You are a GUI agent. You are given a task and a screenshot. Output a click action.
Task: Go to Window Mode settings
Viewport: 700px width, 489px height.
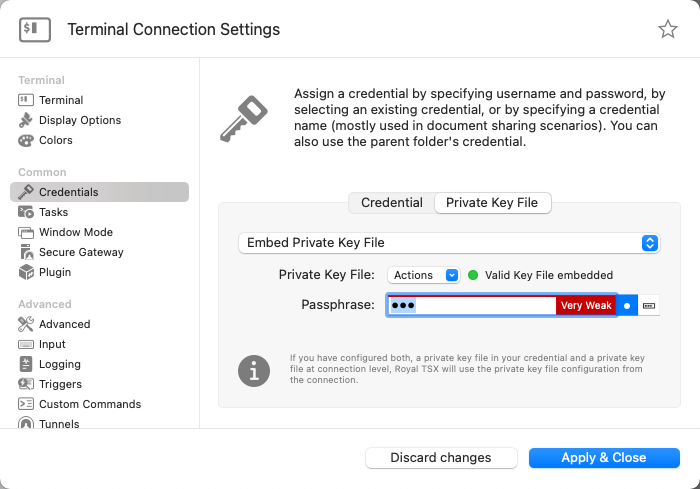(75, 232)
